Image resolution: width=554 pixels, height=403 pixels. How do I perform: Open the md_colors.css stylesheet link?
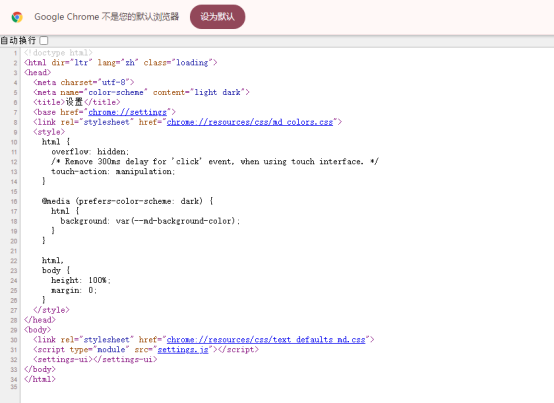point(250,122)
